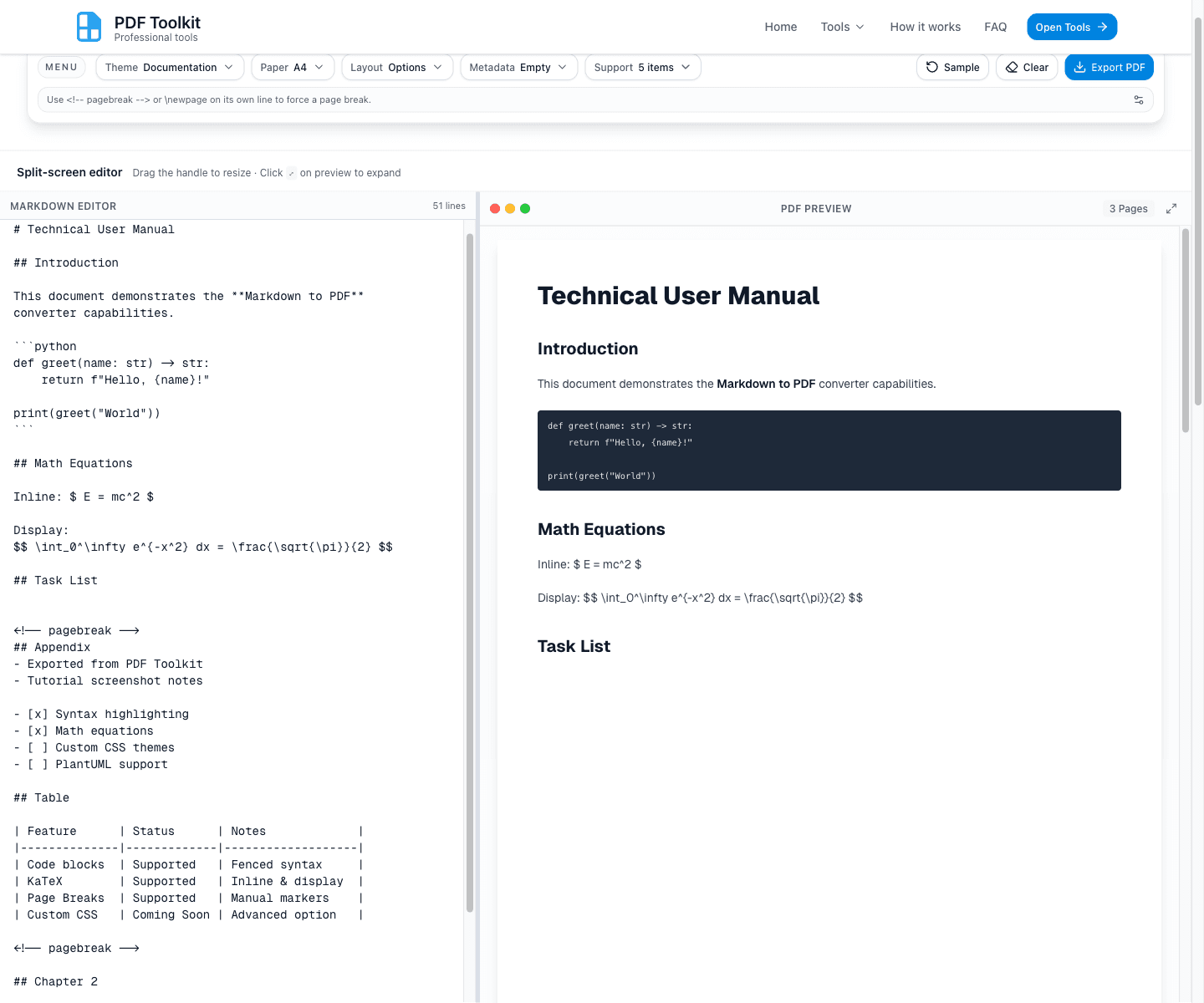Click the expand arrow on the PDF preview
This screenshot has height=1003, width=1204.
click(1171, 208)
